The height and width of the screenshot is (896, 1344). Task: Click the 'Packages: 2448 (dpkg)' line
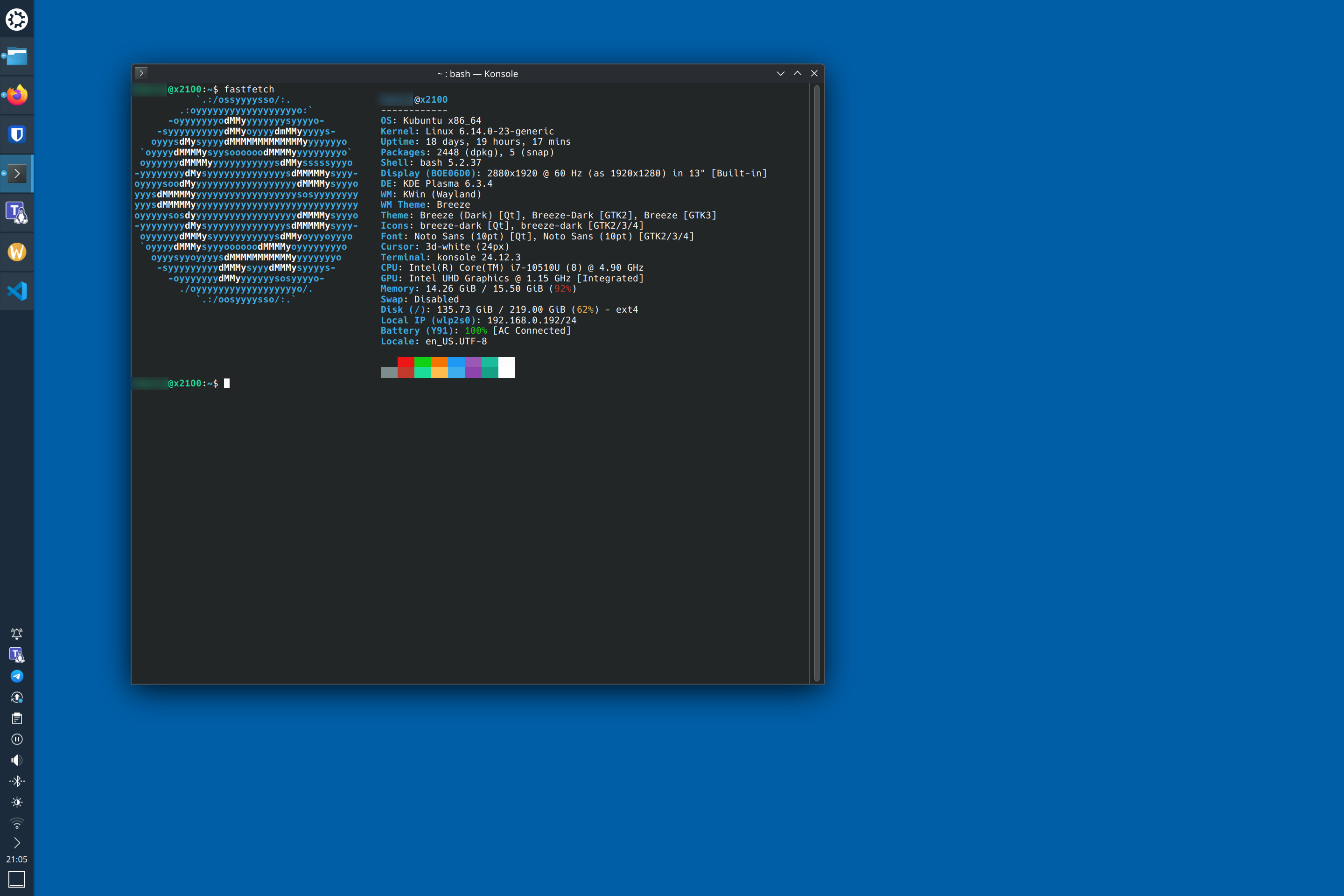468,152
